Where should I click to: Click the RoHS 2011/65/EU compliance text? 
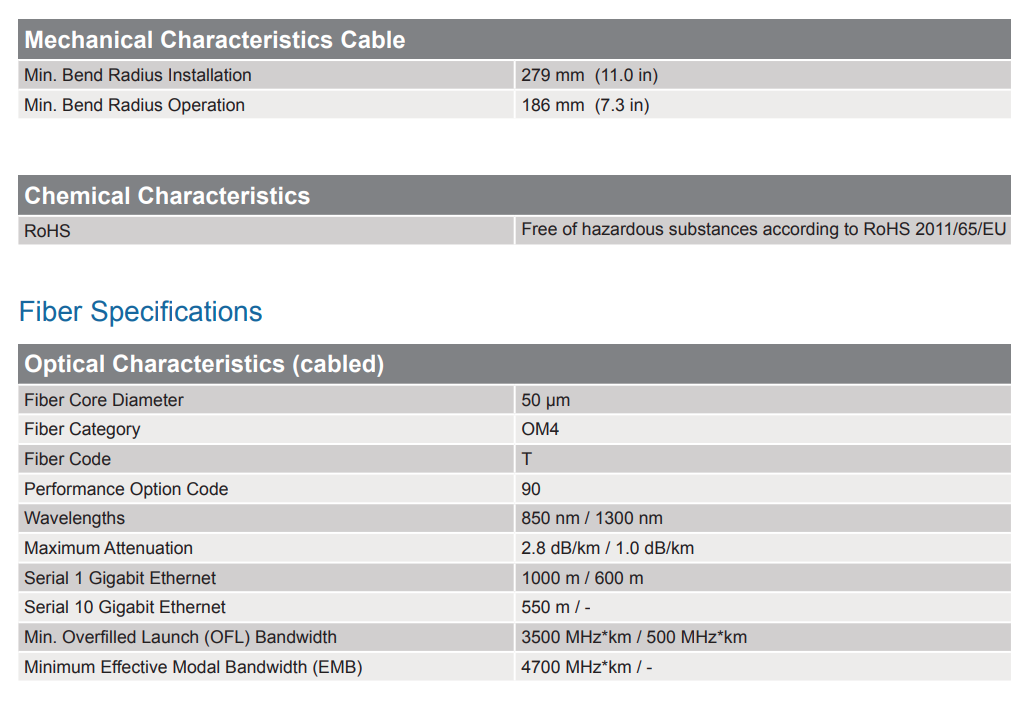[x=763, y=230]
